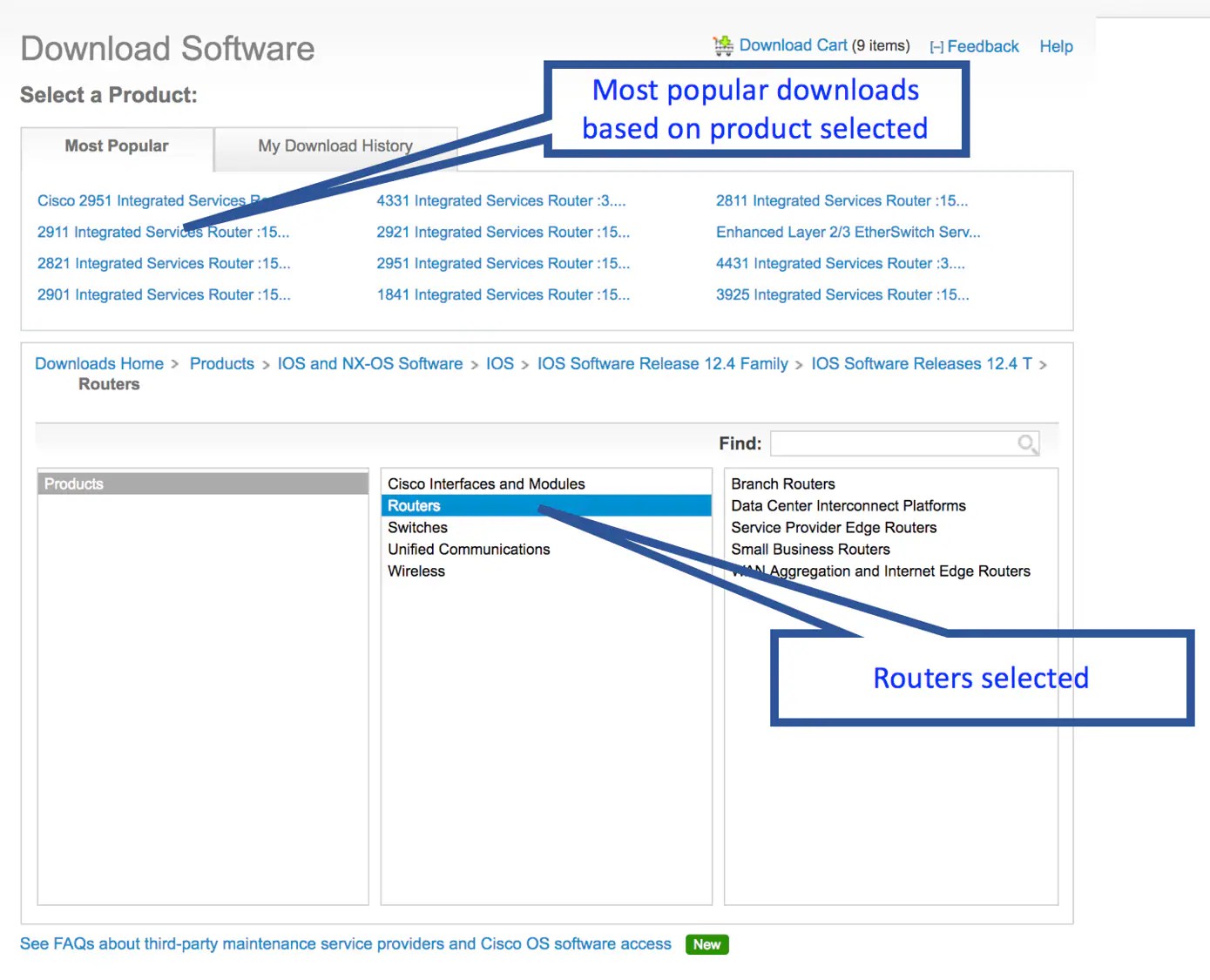Click the New badge next to FAQs link
Screen dimensions: 1210x980
click(x=706, y=944)
